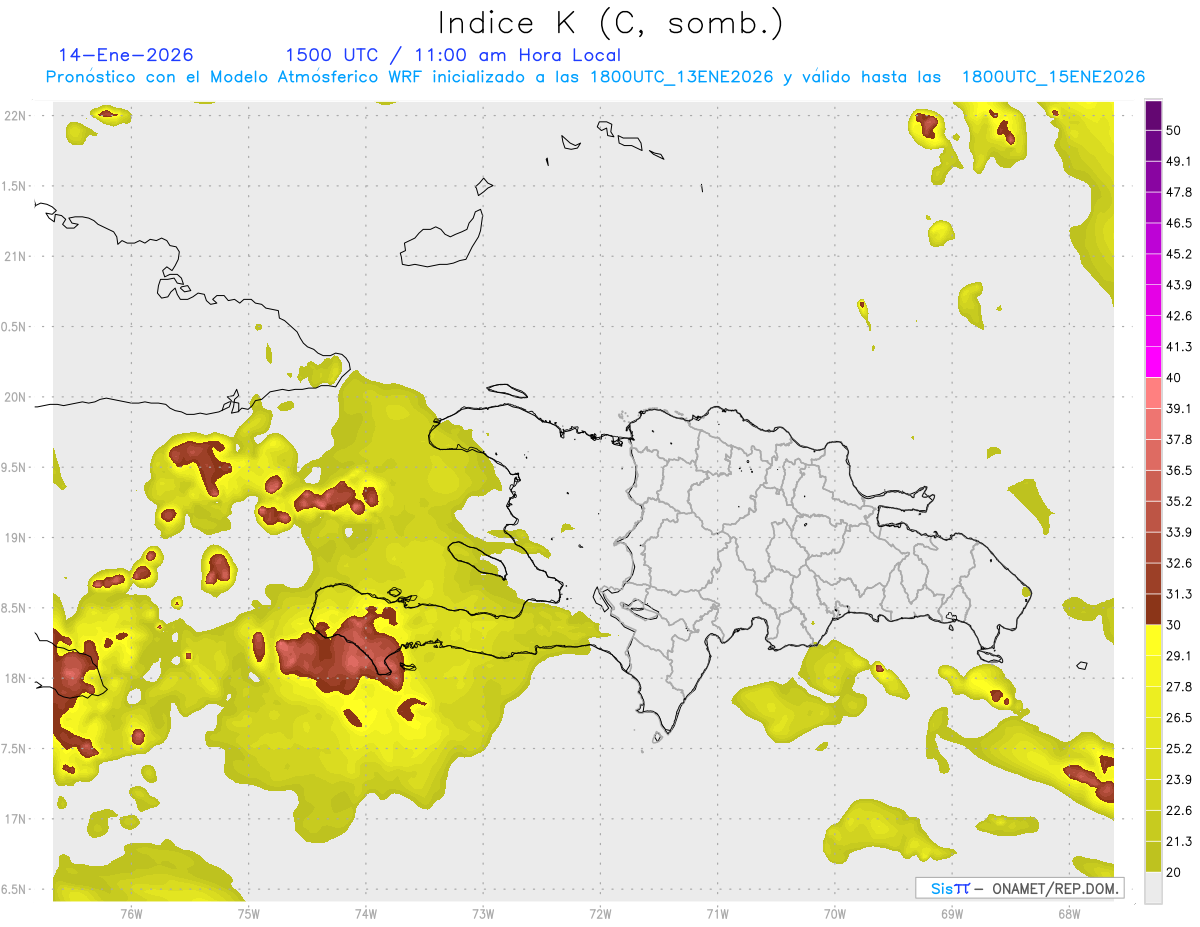Image resolution: width=1200 pixels, height=927 pixels.
Task: Click the colorbar value '49.1'
Action: (x=1179, y=161)
